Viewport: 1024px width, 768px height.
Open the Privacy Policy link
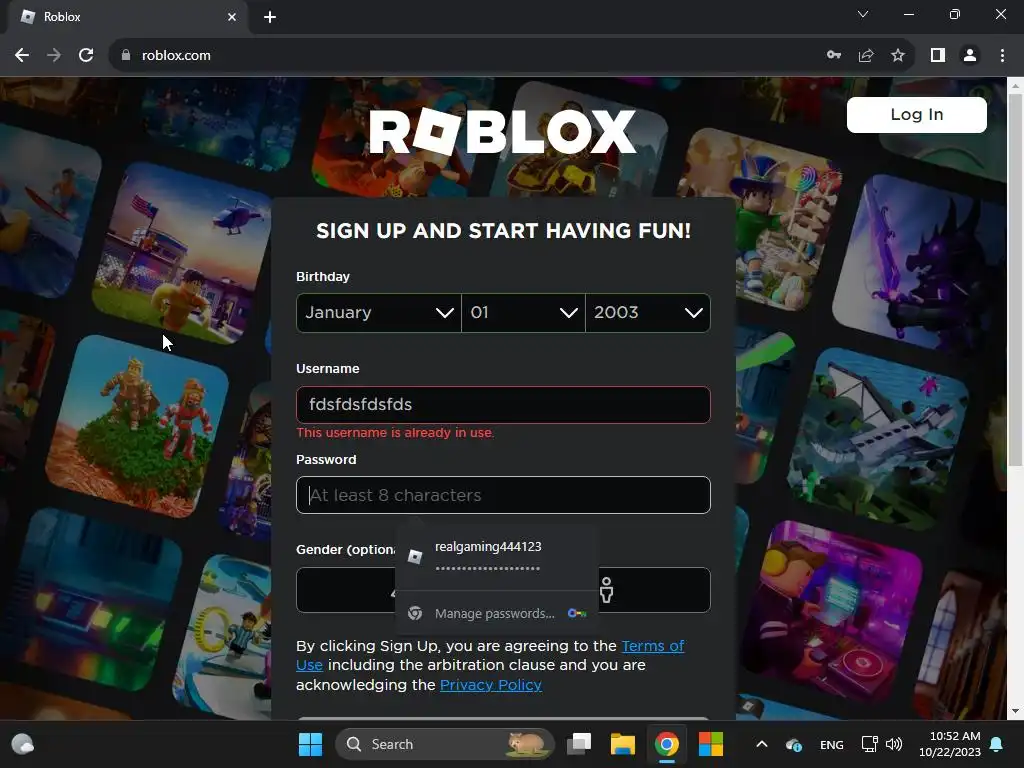[490, 685]
